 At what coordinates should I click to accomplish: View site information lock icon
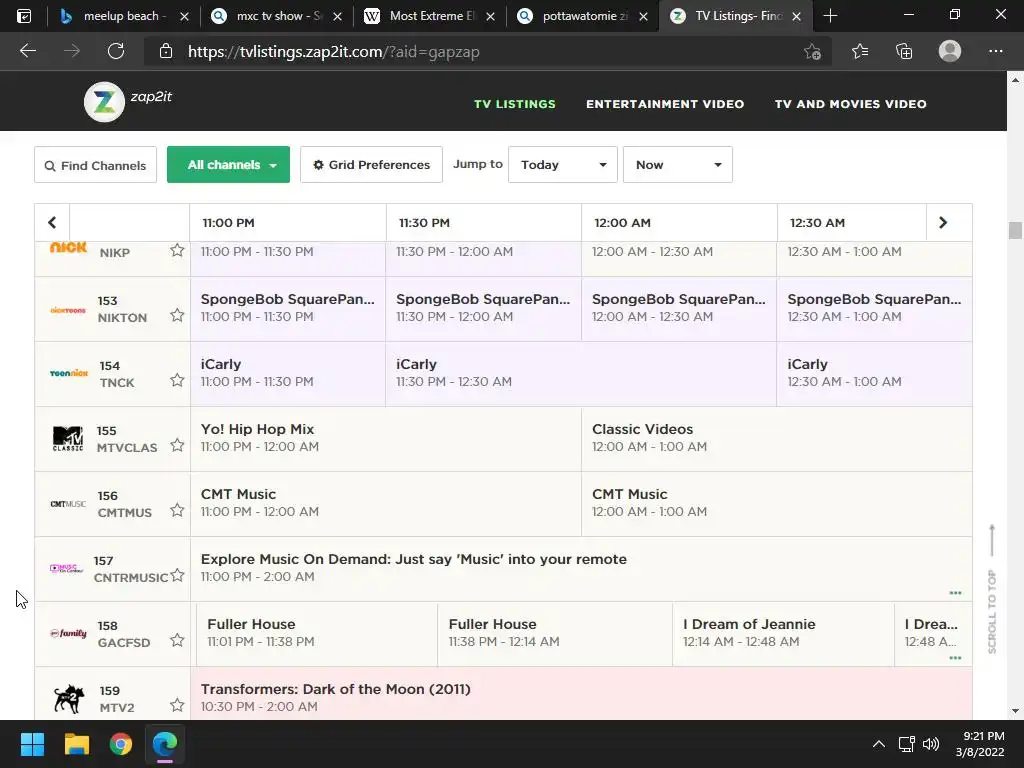[x=166, y=51]
